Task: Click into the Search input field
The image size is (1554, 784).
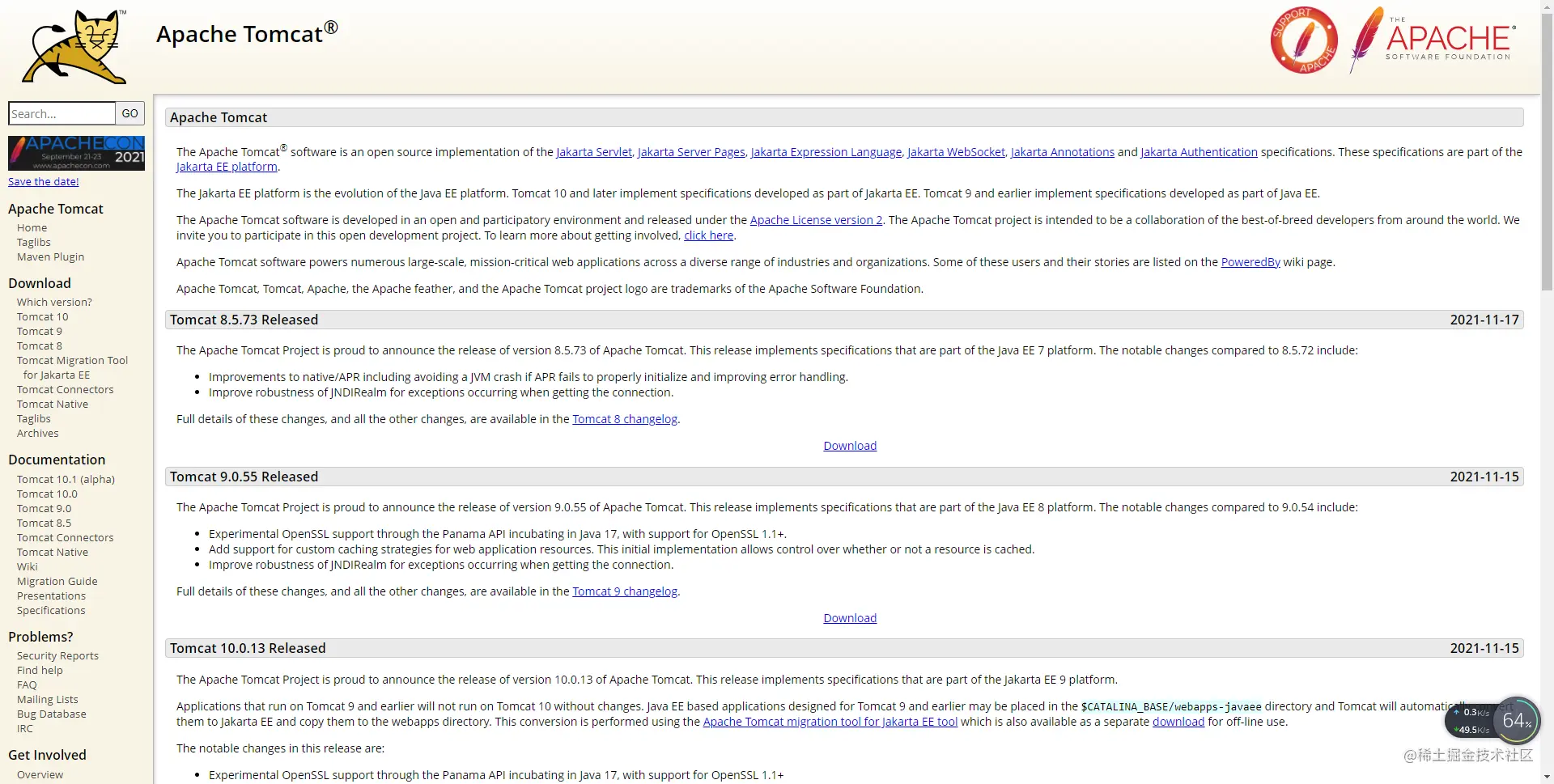Action: [x=62, y=113]
